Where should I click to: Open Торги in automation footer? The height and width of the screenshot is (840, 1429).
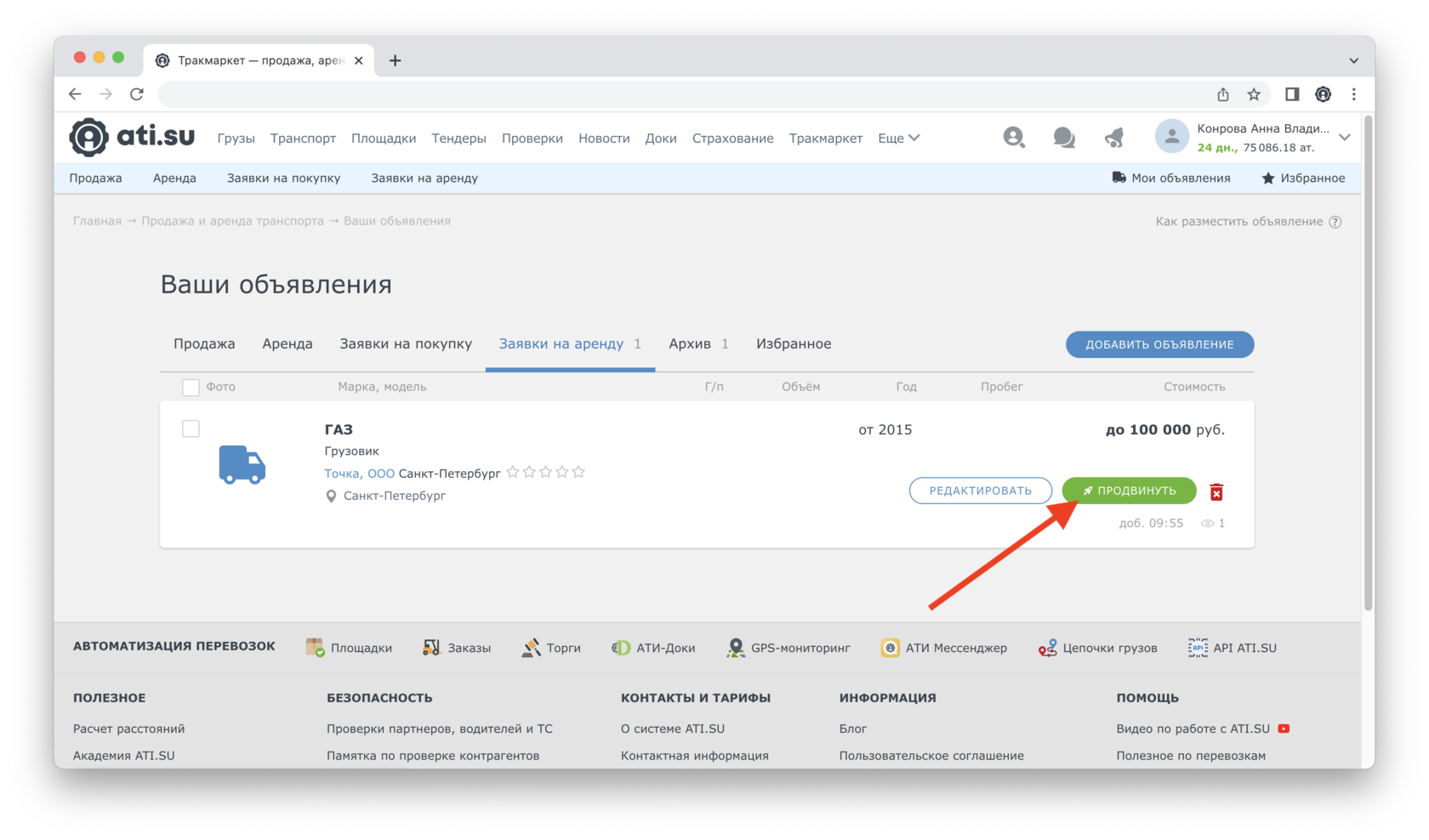tap(551, 648)
